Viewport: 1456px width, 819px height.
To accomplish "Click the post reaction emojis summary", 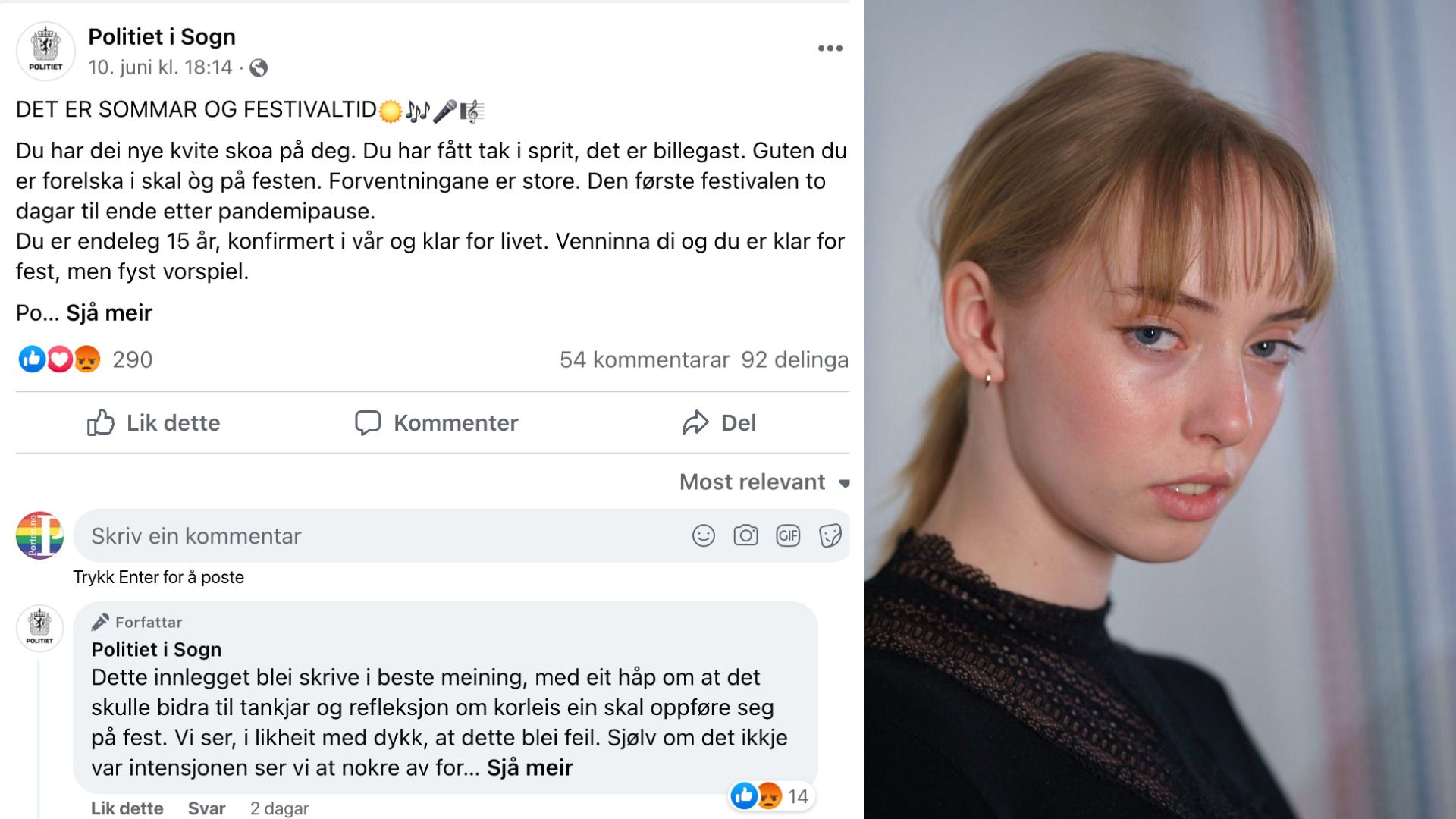I will pyautogui.click(x=60, y=359).
